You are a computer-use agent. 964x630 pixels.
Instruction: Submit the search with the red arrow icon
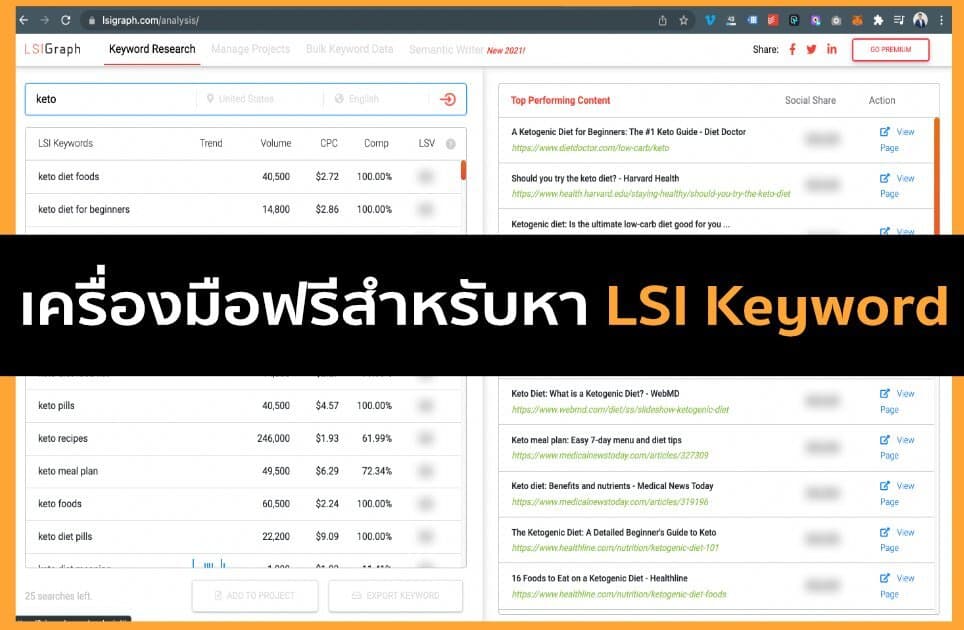pos(446,100)
